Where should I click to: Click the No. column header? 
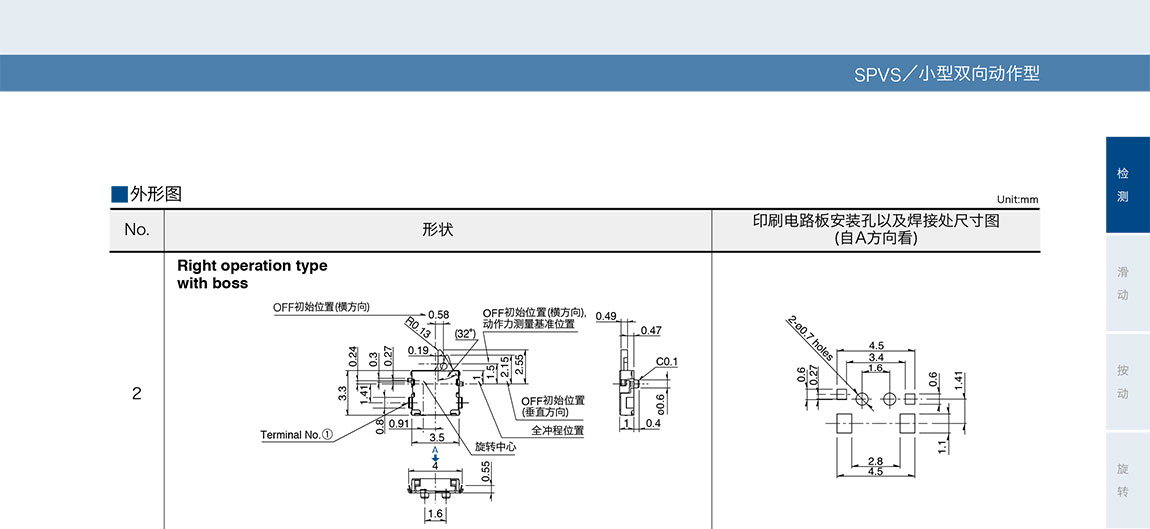point(137,230)
